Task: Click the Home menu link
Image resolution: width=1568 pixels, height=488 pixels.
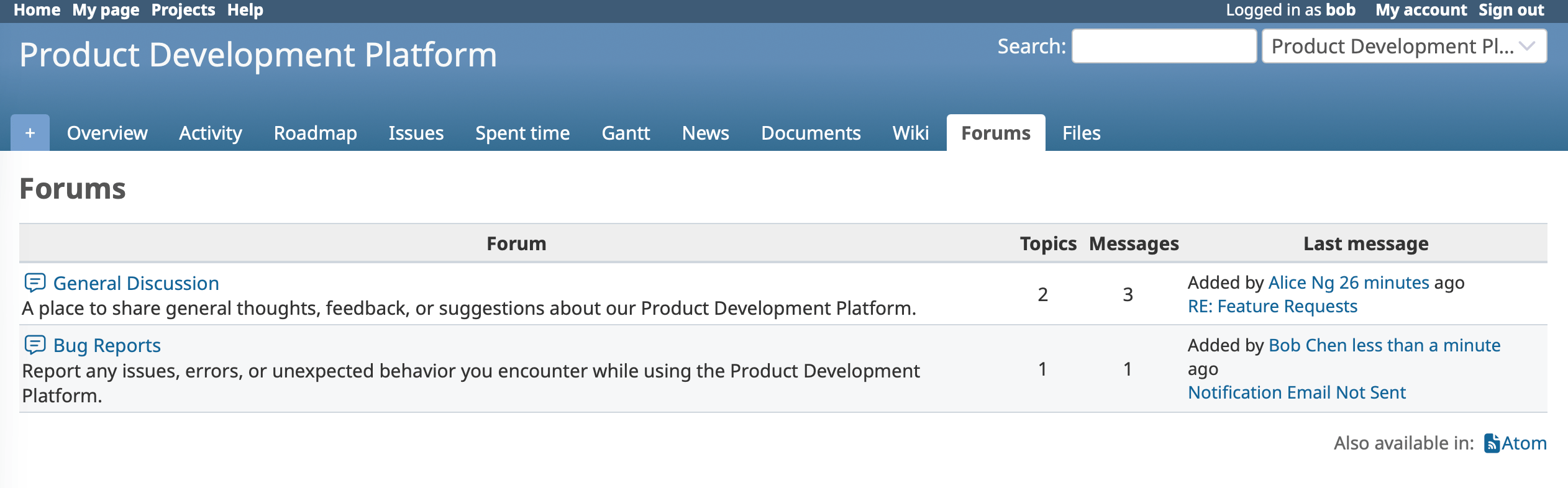Action: click(37, 10)
